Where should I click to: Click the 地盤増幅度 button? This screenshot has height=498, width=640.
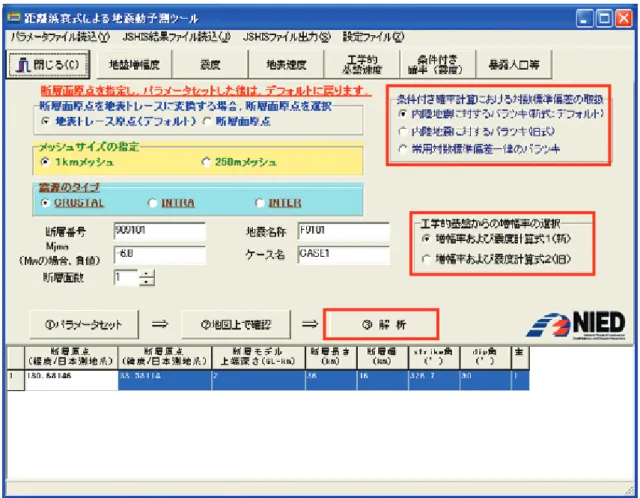pos(134,64)
